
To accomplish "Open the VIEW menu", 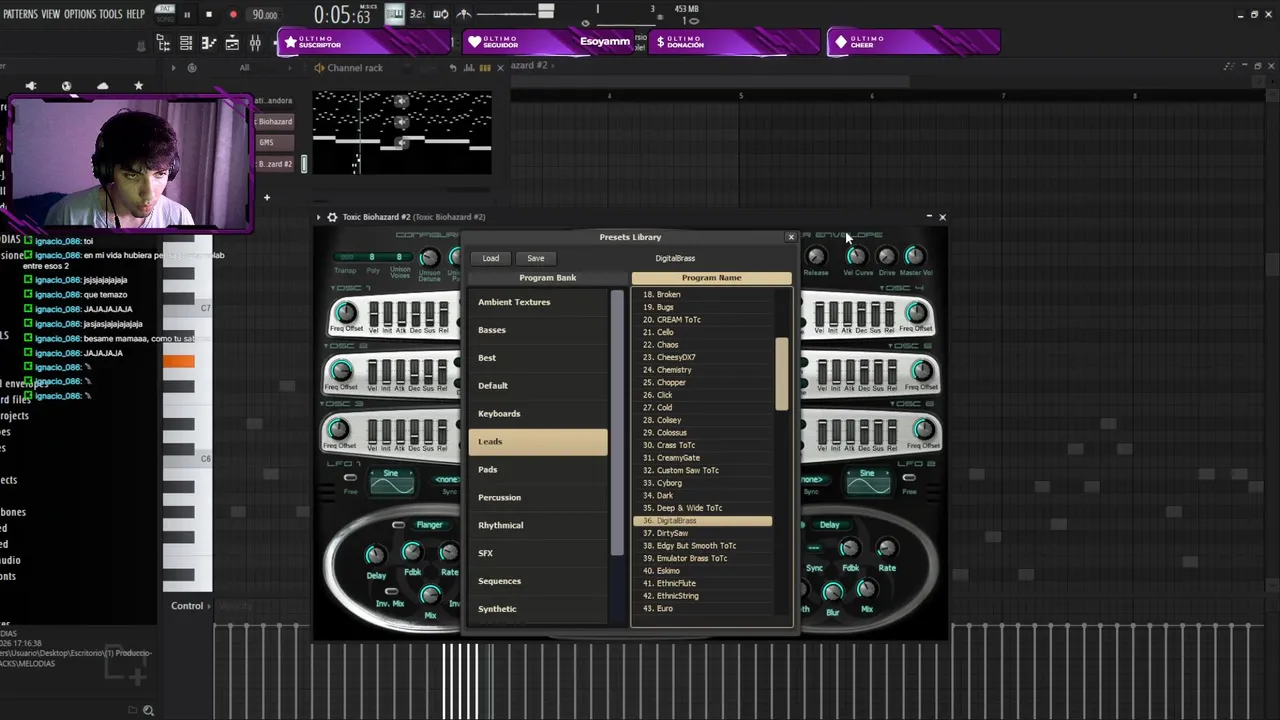I will [x=50, y=14].
